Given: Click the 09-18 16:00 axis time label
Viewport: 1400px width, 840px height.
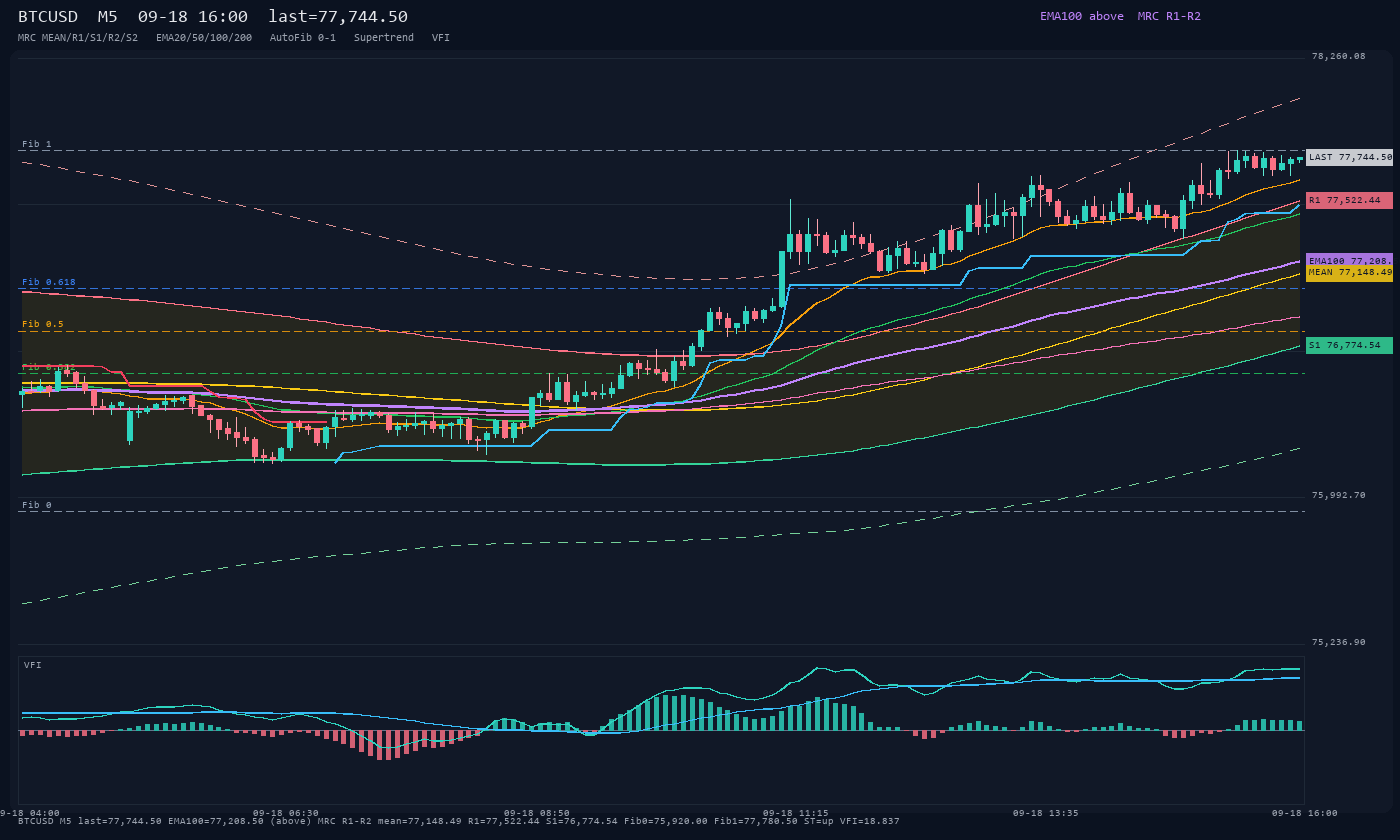Looking at the screenshot, I should (1304, 813).
